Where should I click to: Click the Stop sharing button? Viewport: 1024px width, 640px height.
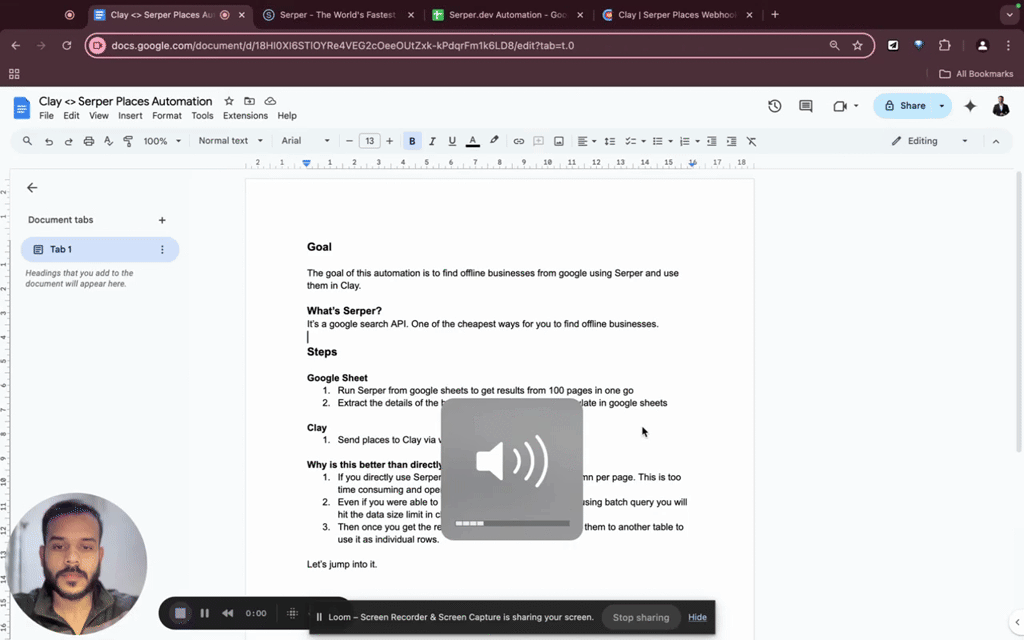tap(640, 617)
